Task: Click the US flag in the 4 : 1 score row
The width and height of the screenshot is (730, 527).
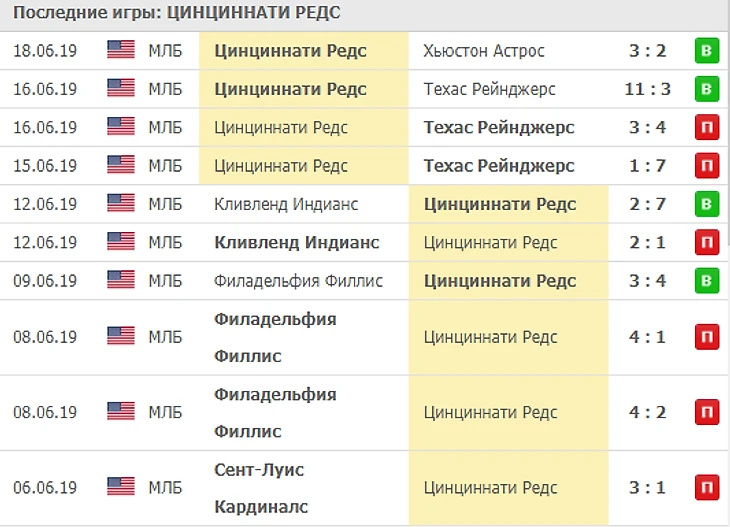Action: pos(121,336)
